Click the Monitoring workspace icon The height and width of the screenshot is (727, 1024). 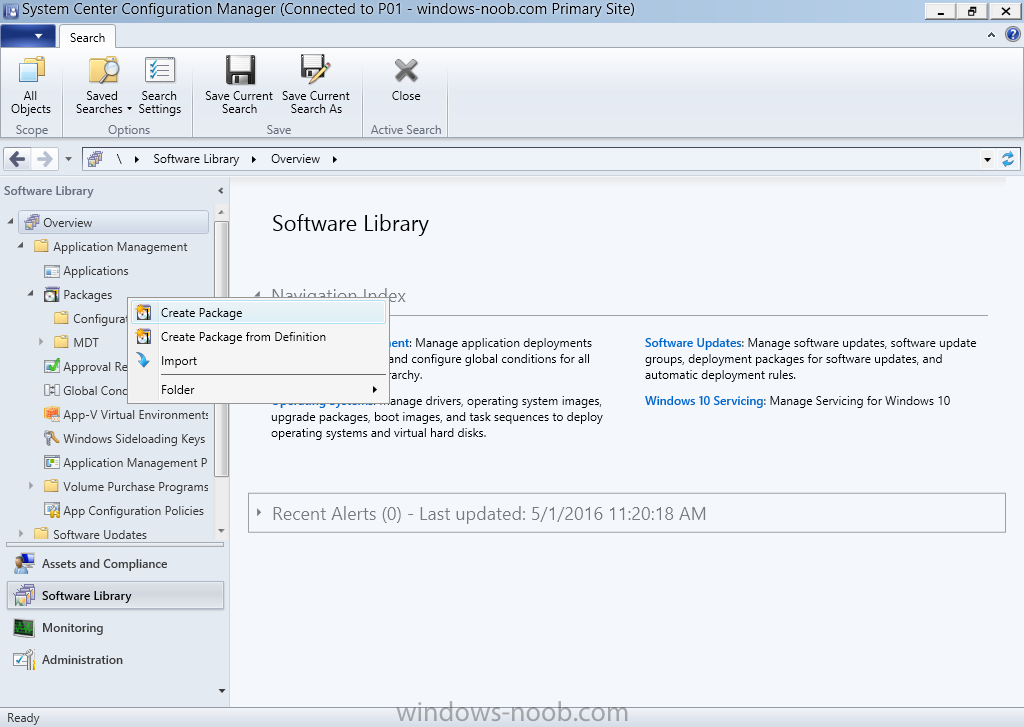(24, 628)
